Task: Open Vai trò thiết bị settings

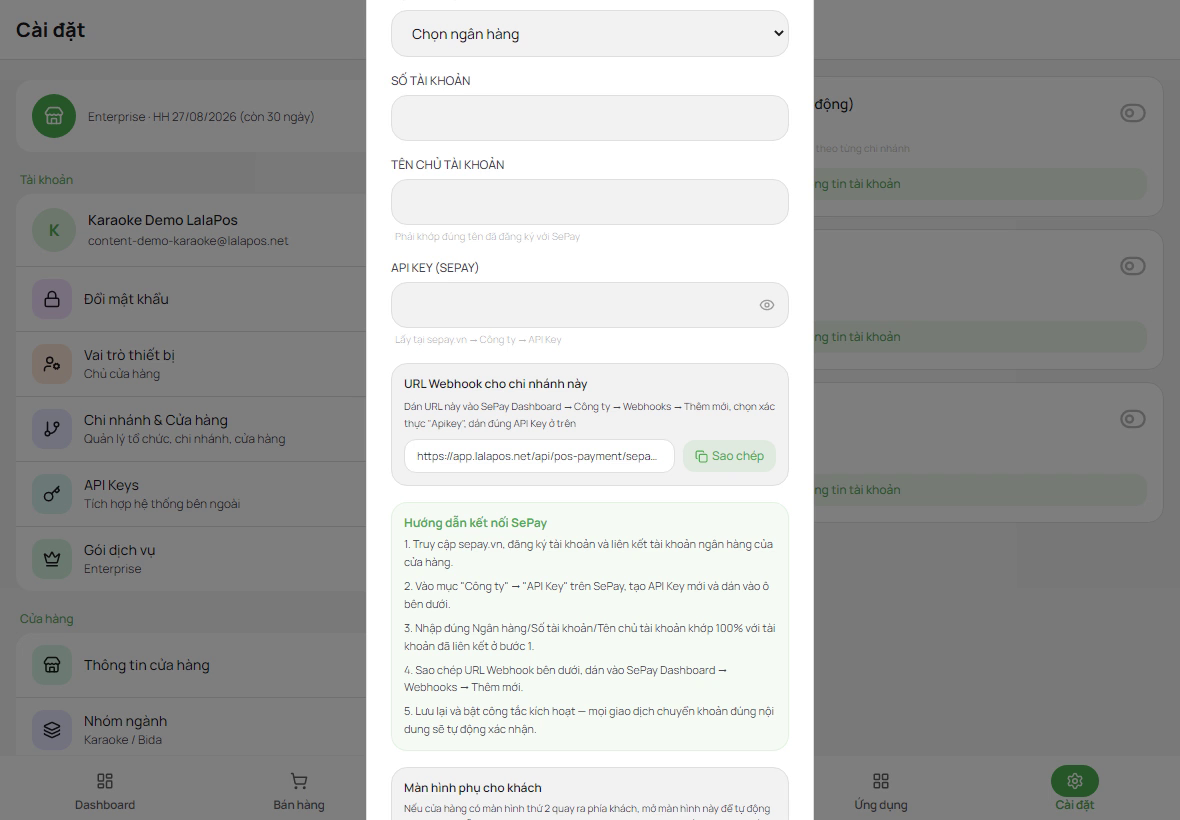Action: tap(191, 364)
